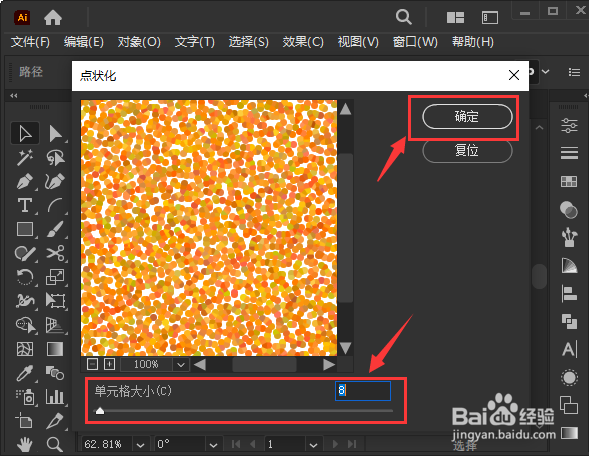Open the 效果(C) menu
This screenshot has height=456, width=589.
(303, 42)
